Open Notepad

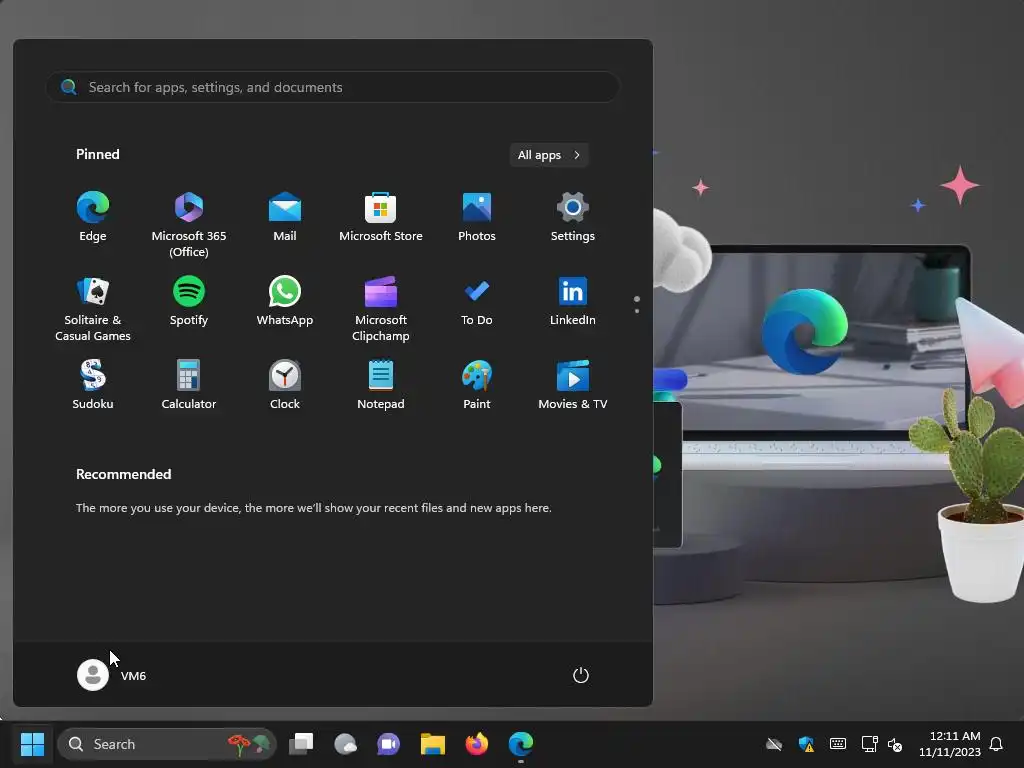[x=381, y=385]
